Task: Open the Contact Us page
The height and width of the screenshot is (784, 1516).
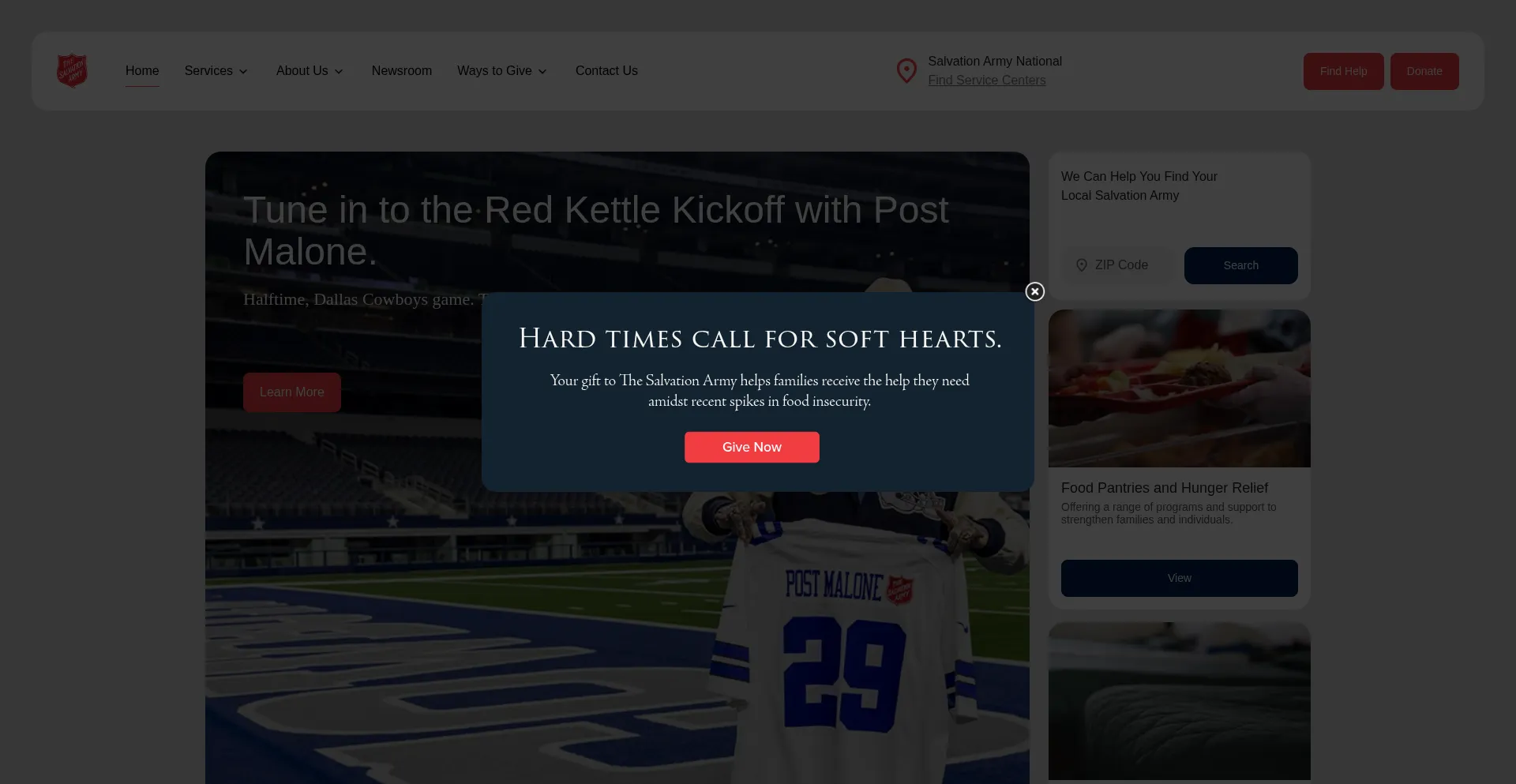Action: click(x=606, y=71)
